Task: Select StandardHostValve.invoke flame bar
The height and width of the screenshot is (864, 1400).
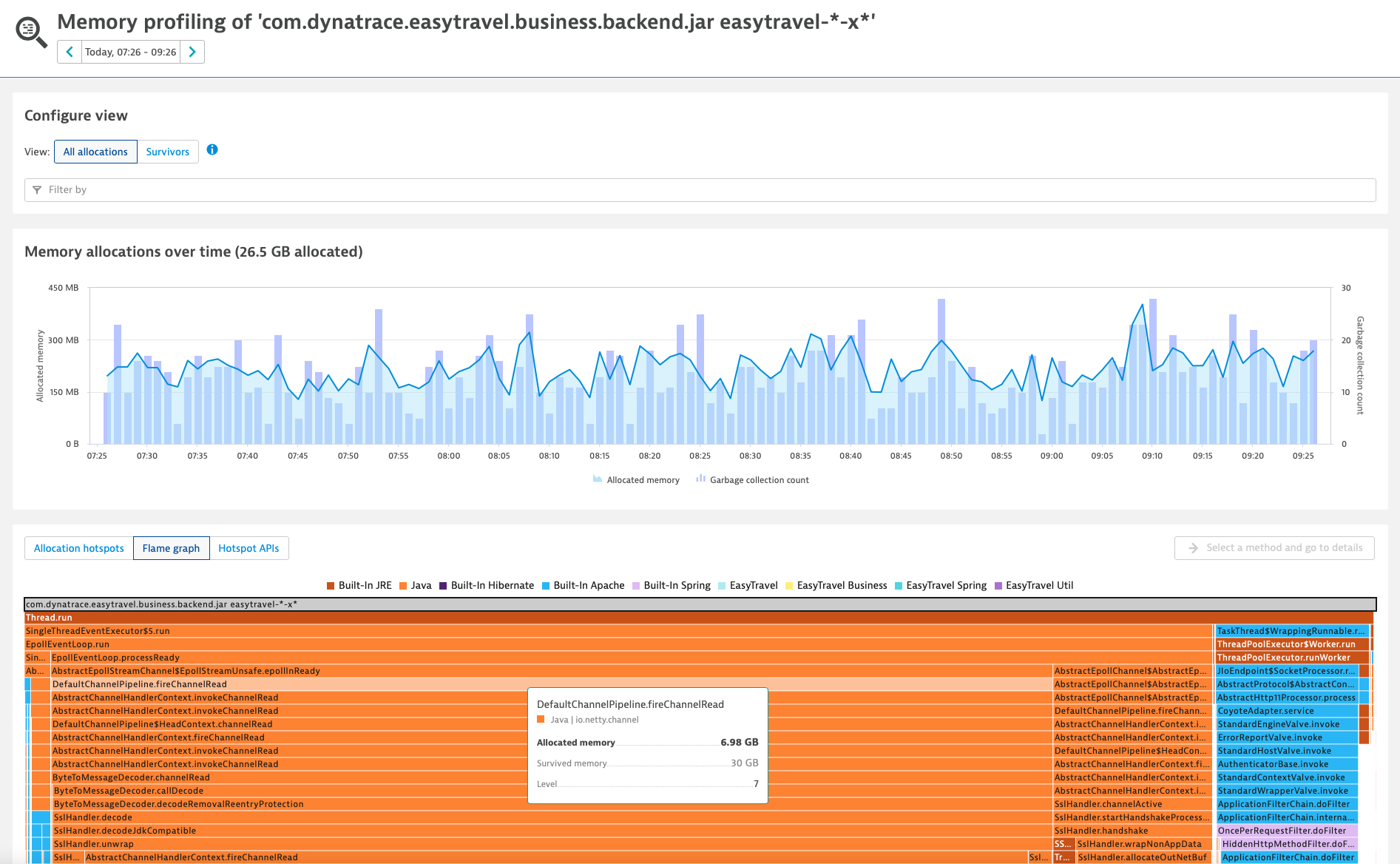Action: (x=1287, y=751)
